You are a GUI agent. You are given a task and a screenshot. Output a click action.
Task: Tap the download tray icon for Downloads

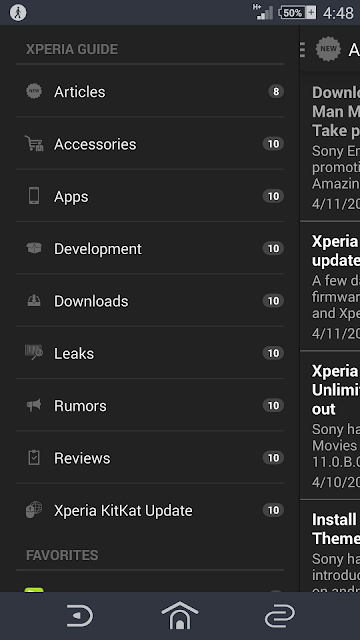(34, 301)
